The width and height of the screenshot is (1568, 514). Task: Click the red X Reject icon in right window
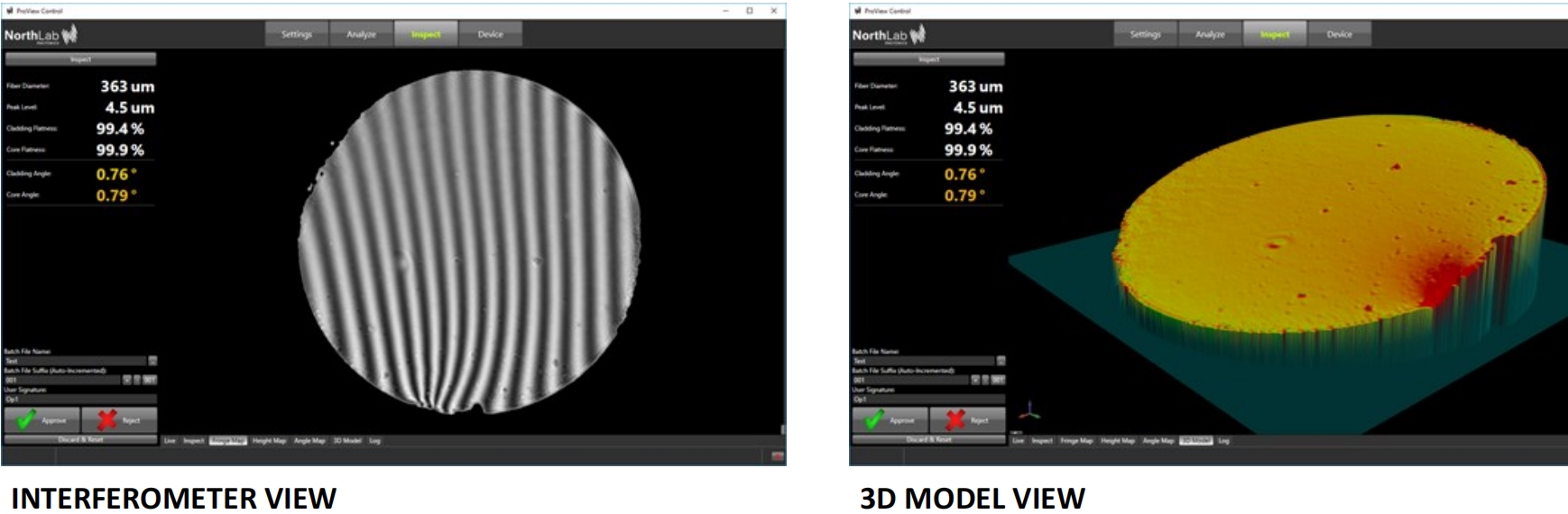(x=955, y=419)
